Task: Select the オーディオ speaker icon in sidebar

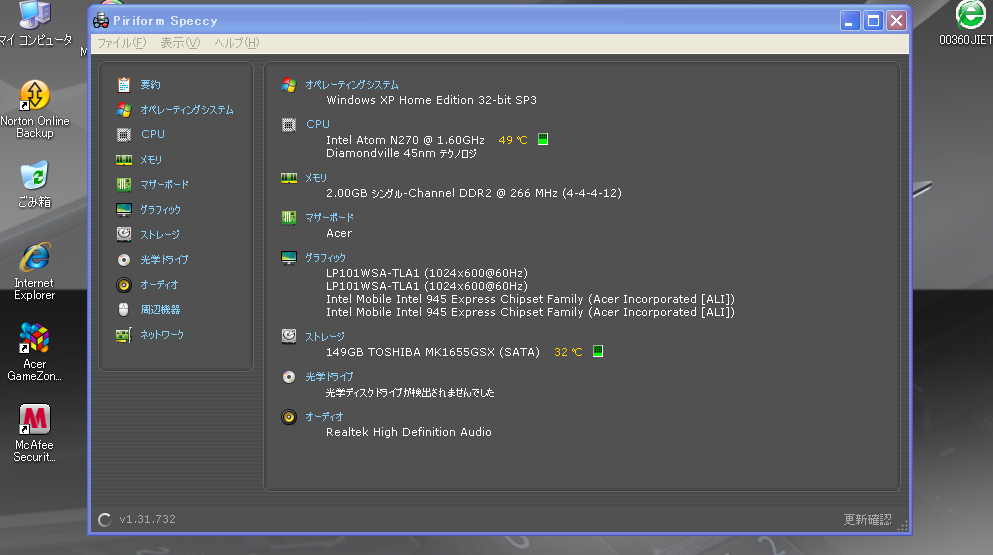Action: coord(123,284)
